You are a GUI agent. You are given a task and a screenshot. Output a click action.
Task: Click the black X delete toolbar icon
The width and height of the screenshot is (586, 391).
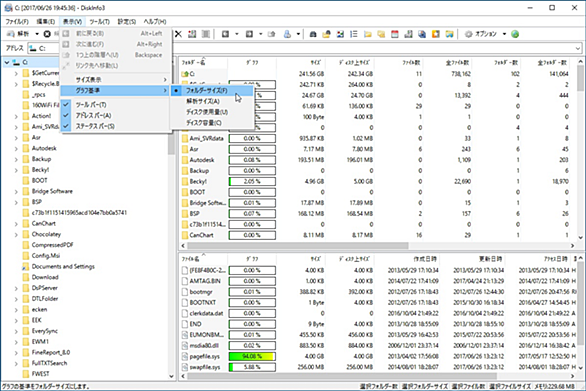[x=179, y=34]
